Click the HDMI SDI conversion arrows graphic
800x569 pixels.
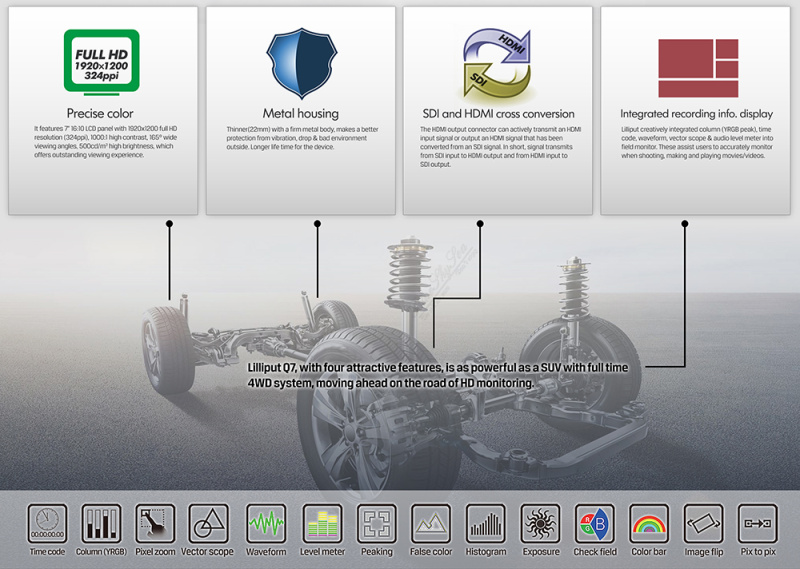pyautogui.click(x=498, y=65)
